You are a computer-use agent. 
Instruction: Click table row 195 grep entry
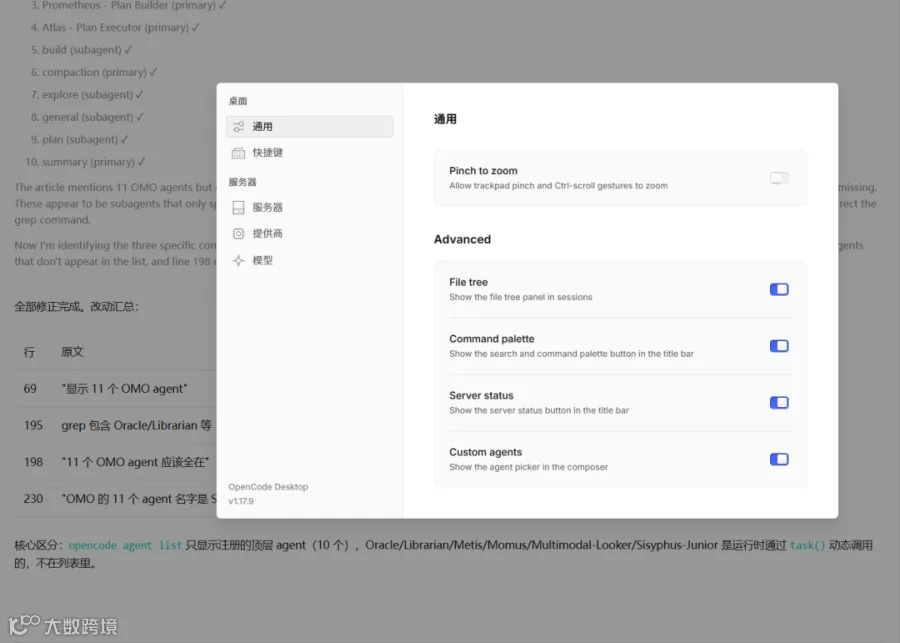115,425
